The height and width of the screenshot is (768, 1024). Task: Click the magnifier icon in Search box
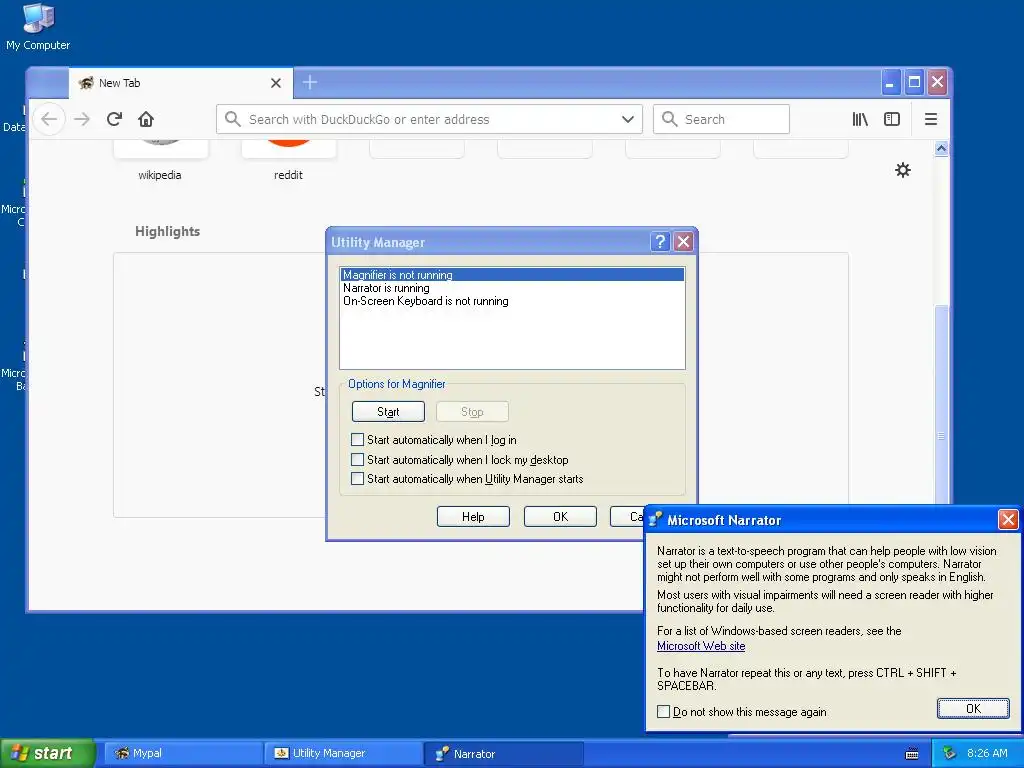tap(669, 119)
